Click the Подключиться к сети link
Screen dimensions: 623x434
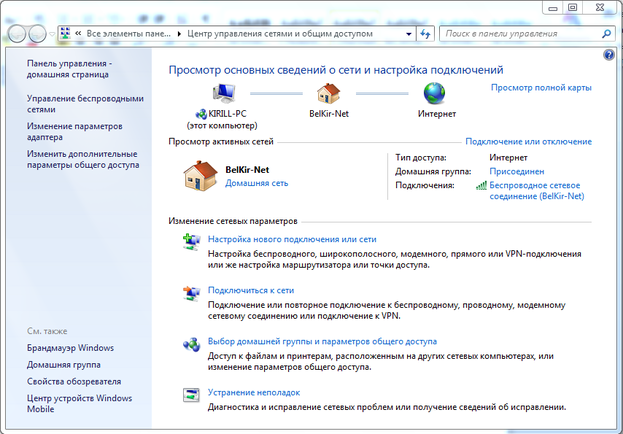pos(251,290)
